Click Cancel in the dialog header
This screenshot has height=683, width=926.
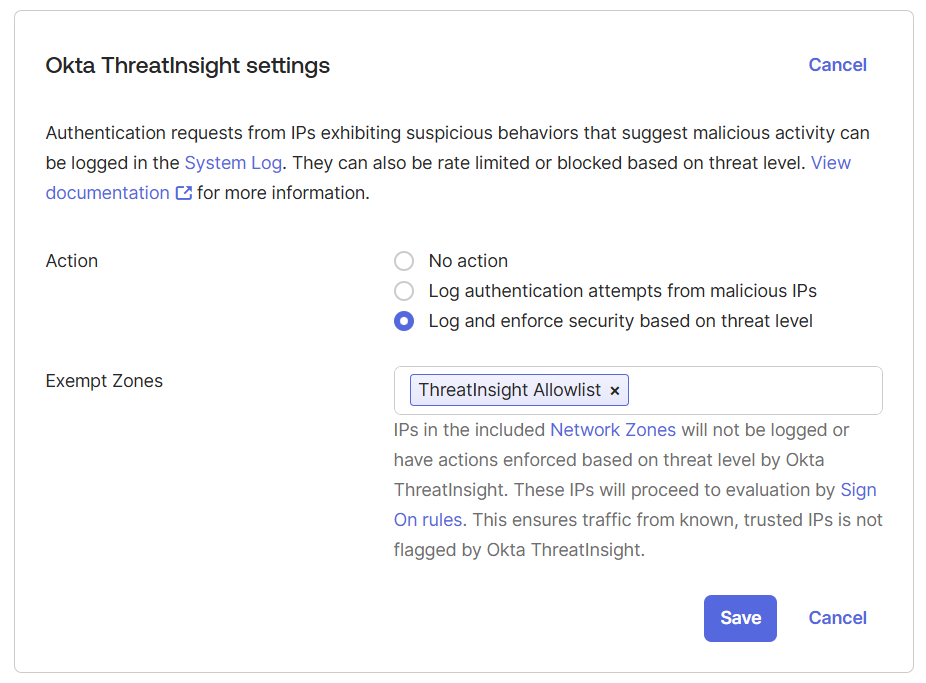(837, 65)
